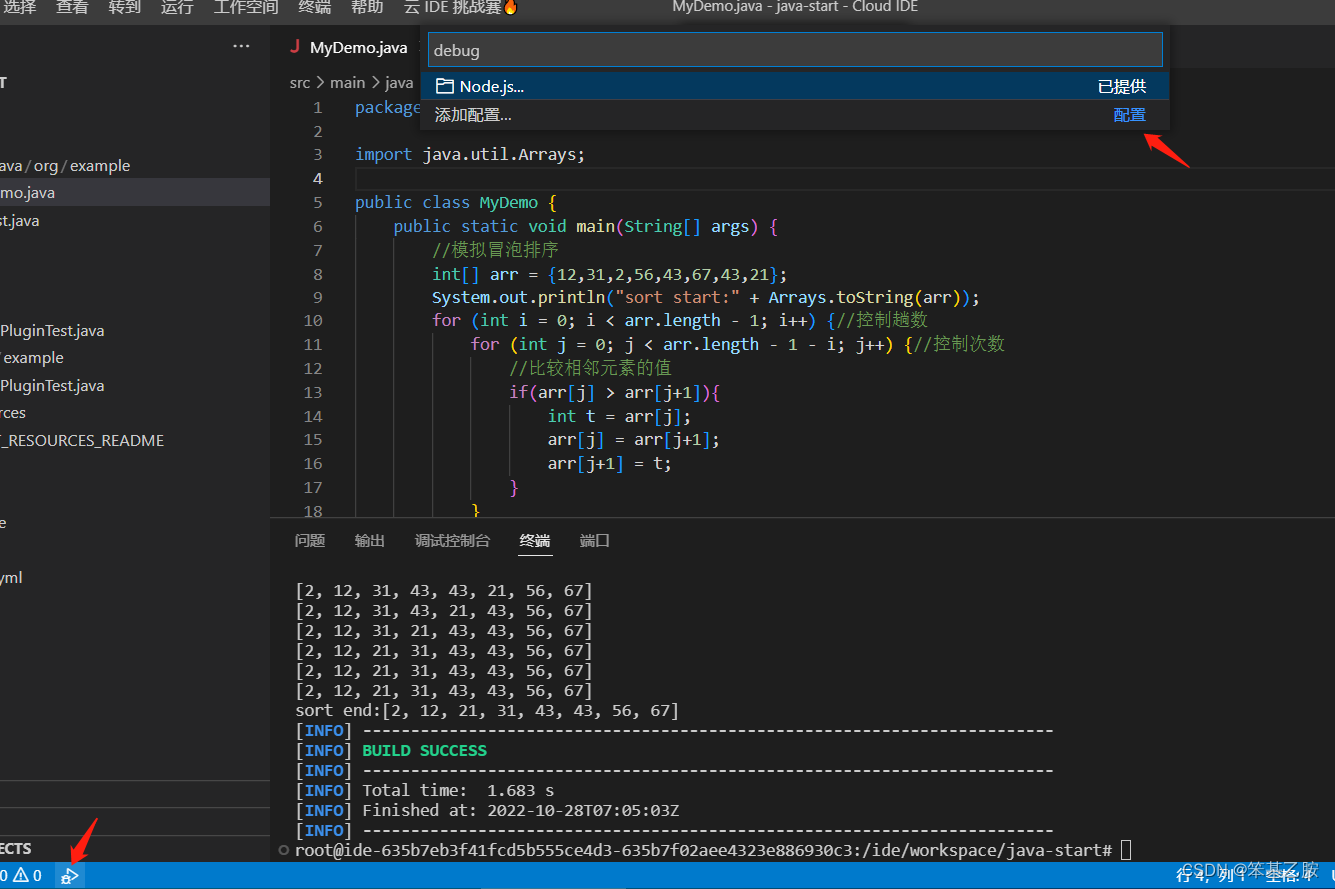
Task: Select the Node.js... debug provider entry
Action: tap(794, 87)
